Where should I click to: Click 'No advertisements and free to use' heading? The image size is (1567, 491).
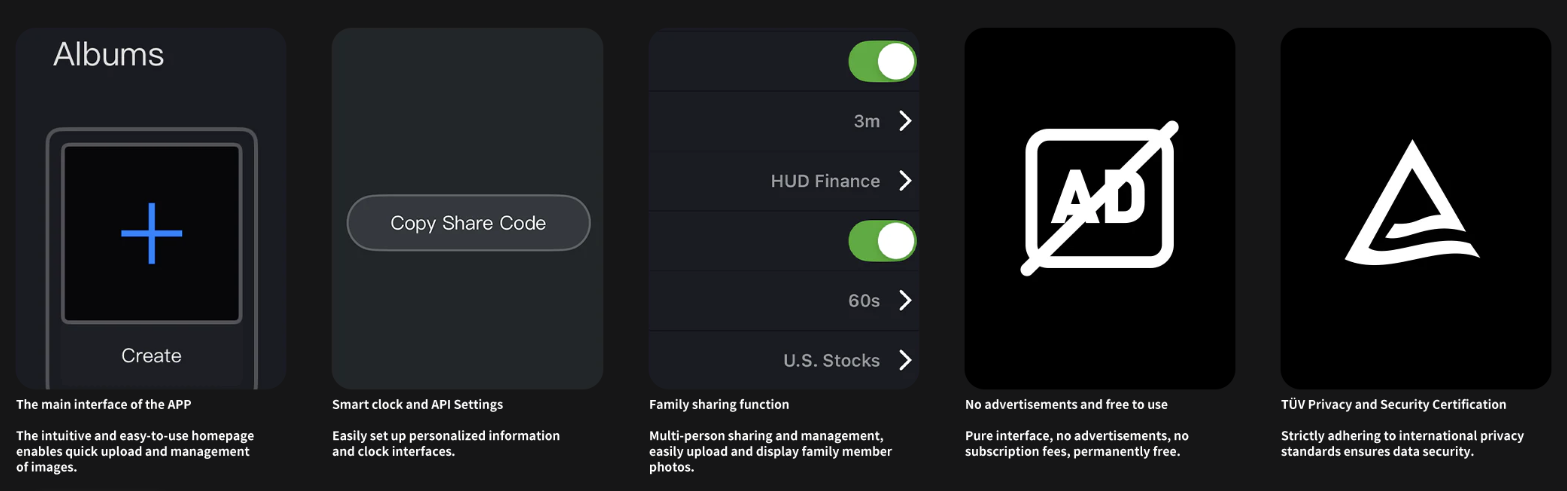click(1066, 405)
